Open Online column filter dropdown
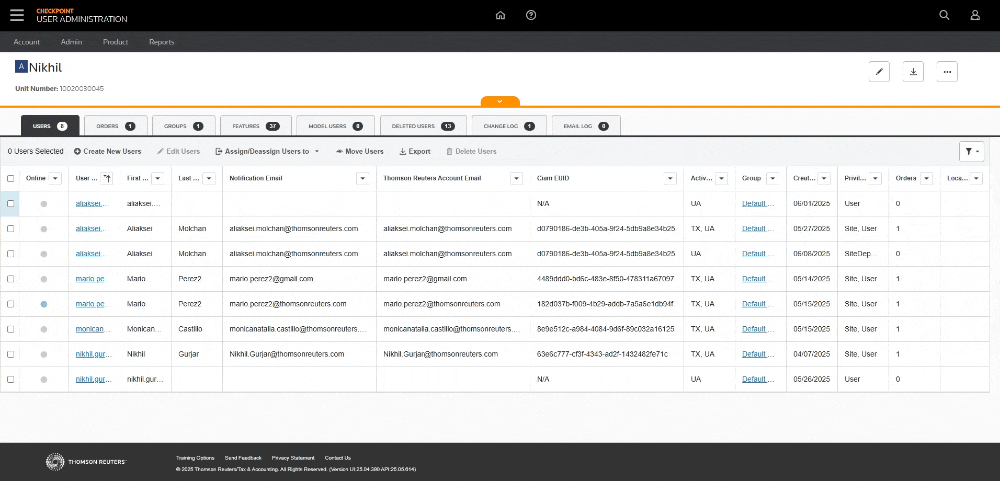The width and height of the screenshot is (1000, 481). click(x=55, y=179)
